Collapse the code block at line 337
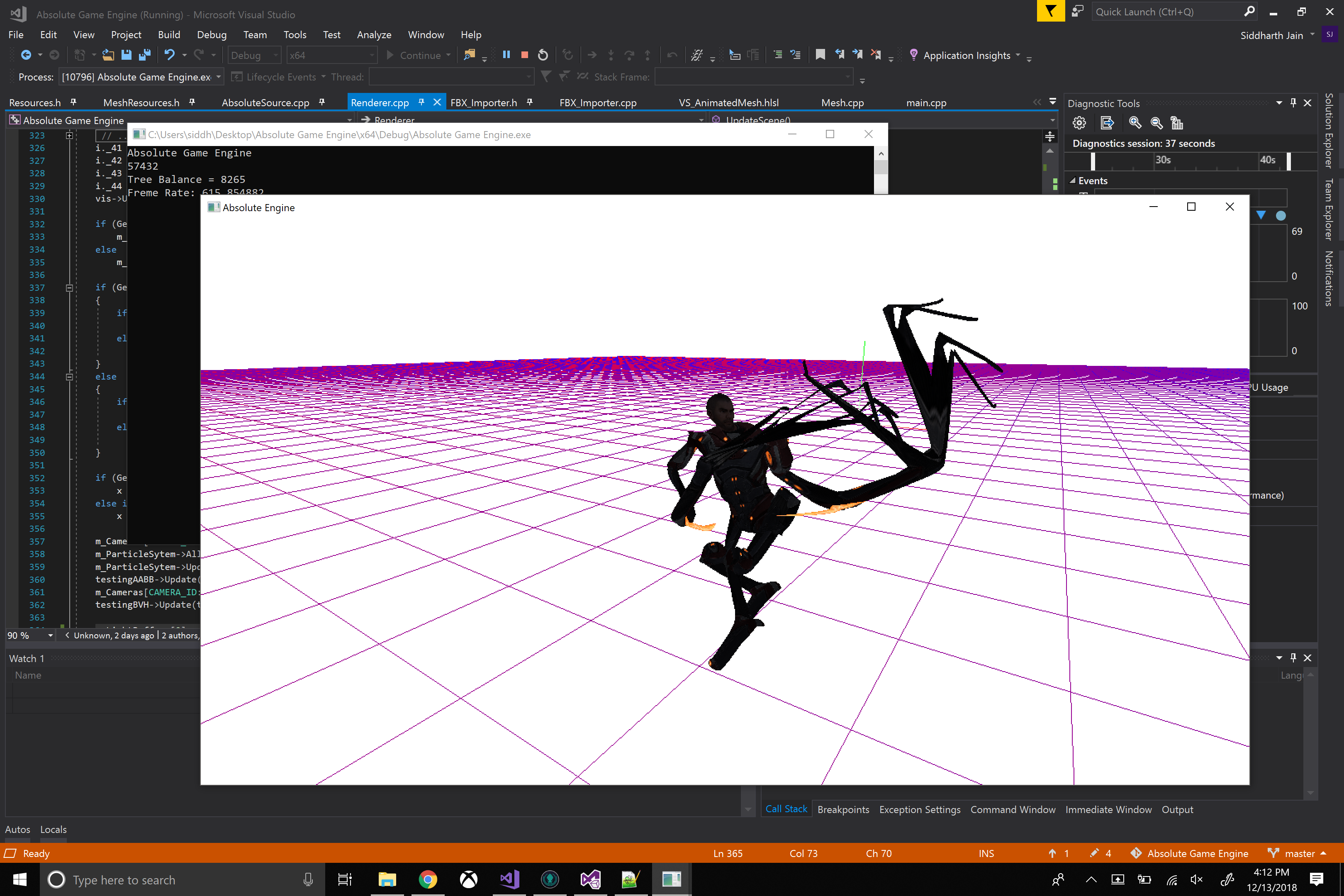Viewport: 1344px width, 896px height. point(69,287)
